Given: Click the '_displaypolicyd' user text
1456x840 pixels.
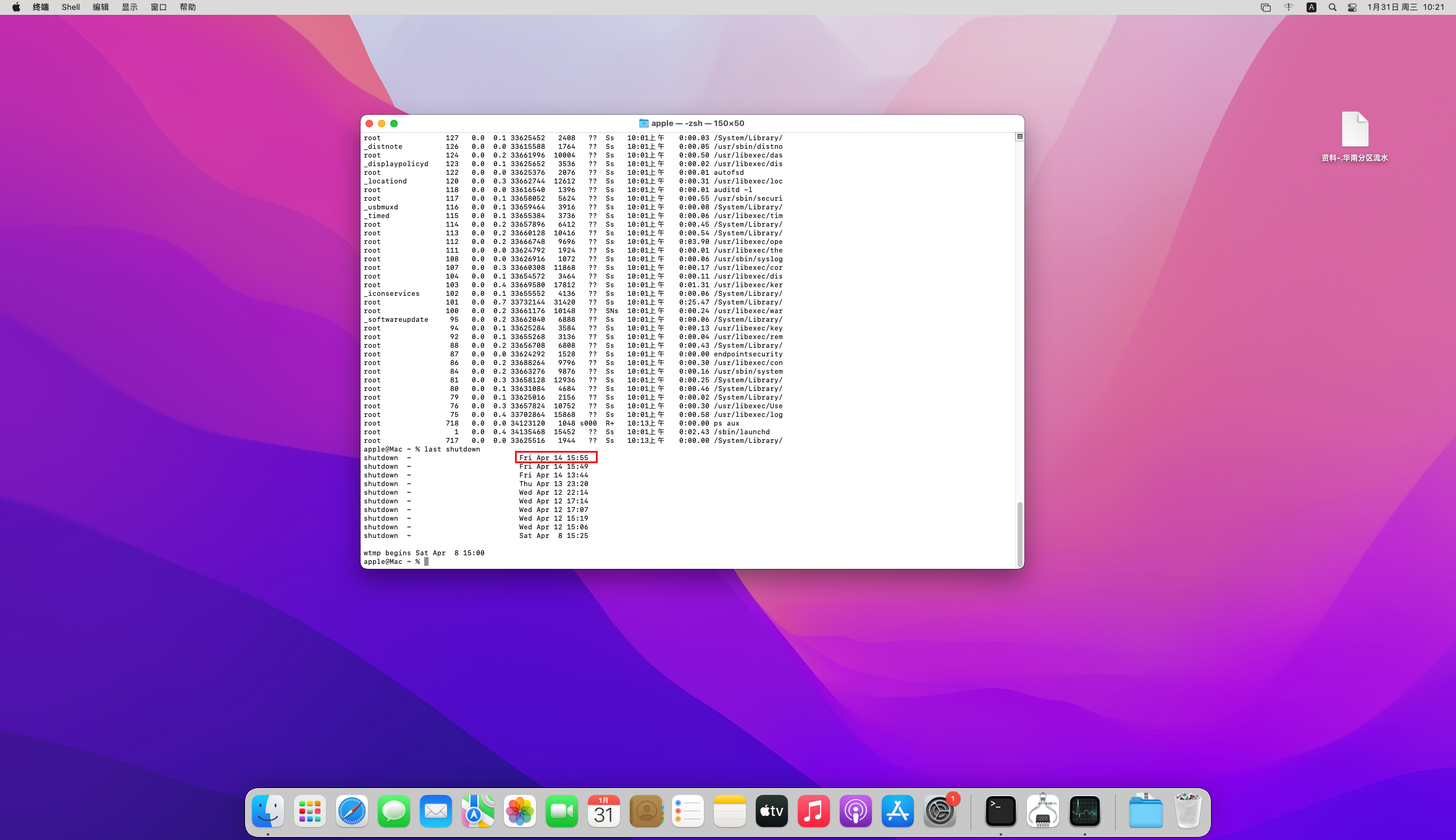Looking at the screenshot, I should [396, 164].
